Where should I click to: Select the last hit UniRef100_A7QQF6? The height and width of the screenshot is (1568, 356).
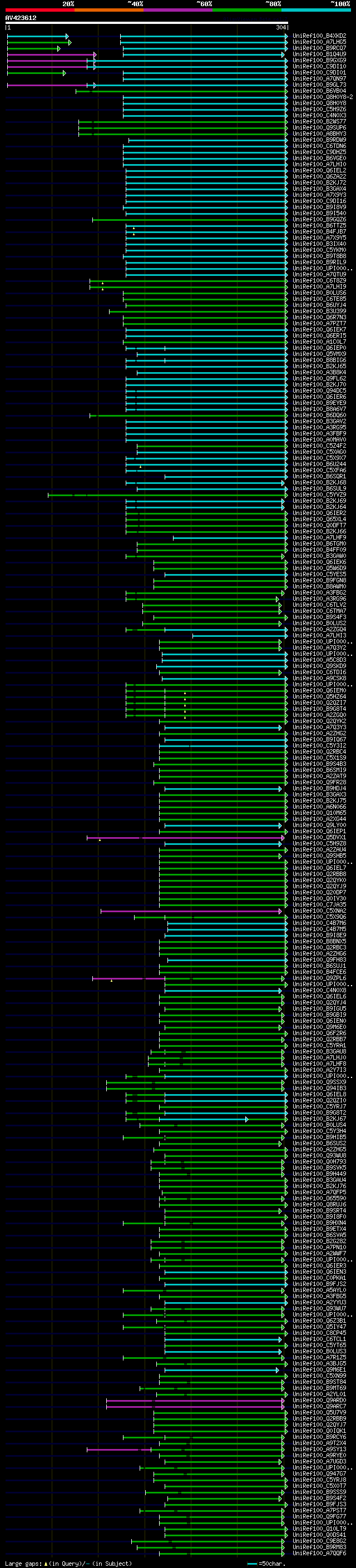[319, 1554]
